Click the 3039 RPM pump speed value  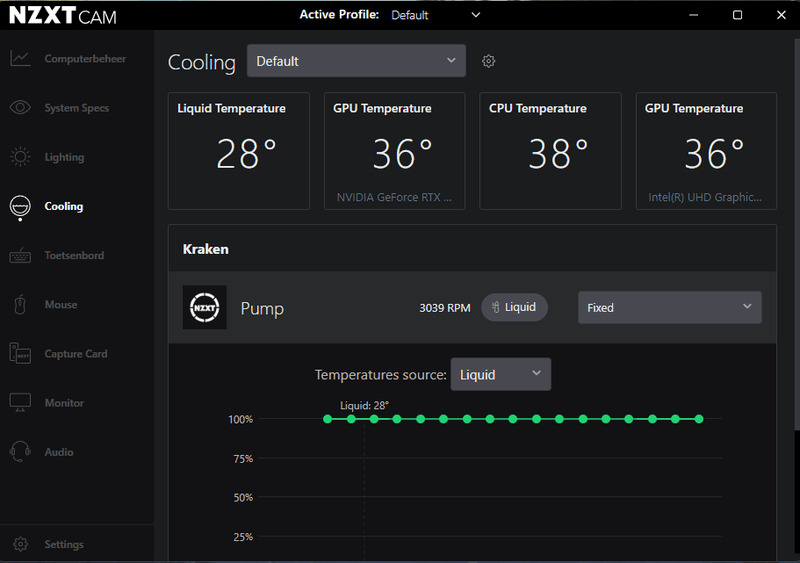tap(445, 308)
